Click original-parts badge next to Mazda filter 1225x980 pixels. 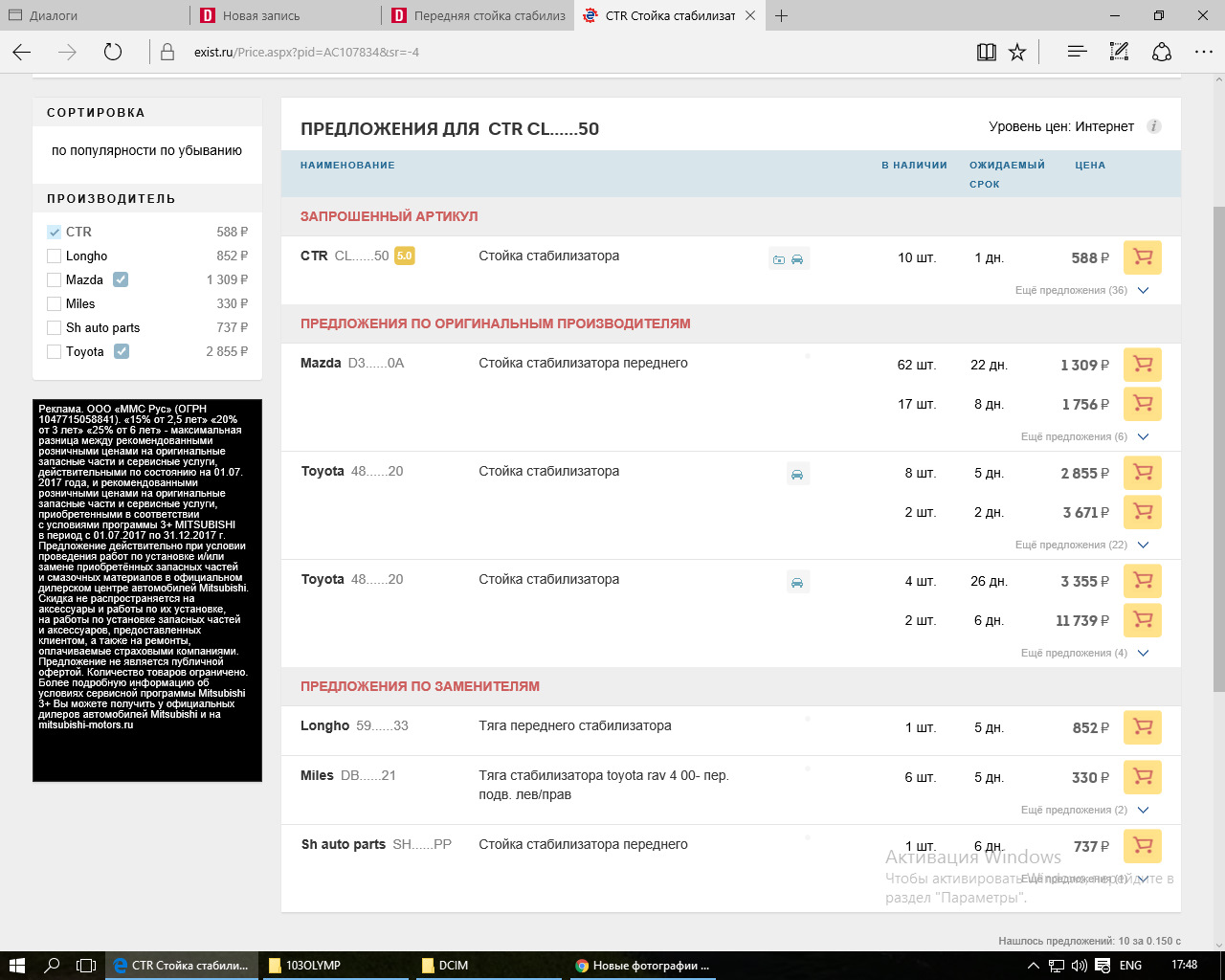(x=121, y=279)
